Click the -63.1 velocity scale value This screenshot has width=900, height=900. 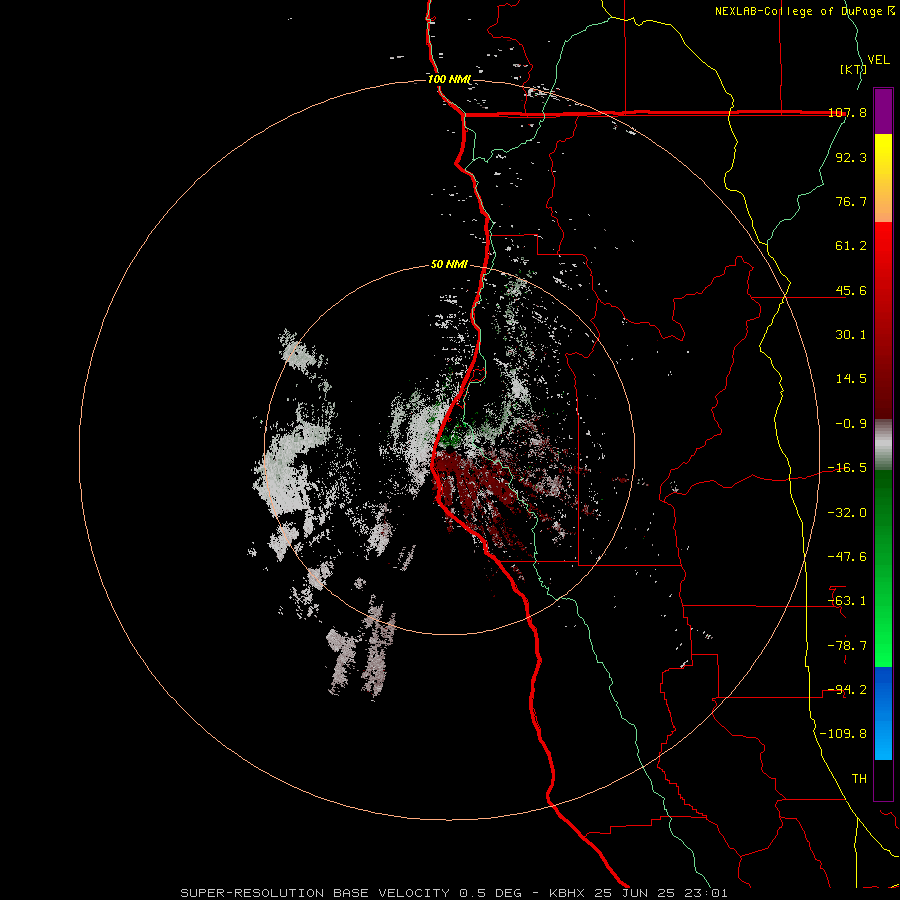(x=847, y=601)
